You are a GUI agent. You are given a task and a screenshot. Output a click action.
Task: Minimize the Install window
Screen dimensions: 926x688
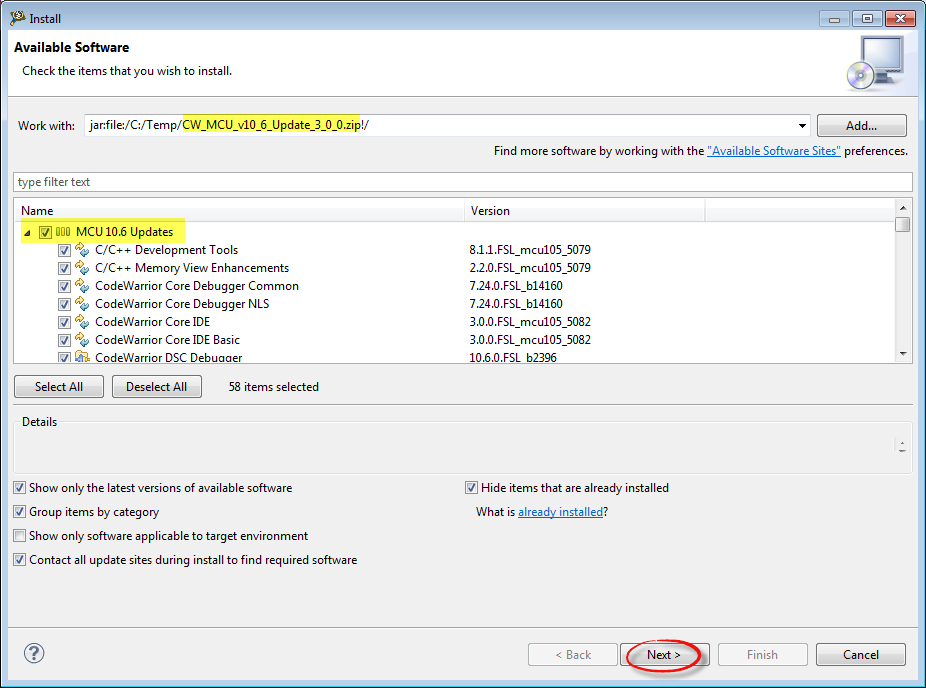(x=834, y=19)
